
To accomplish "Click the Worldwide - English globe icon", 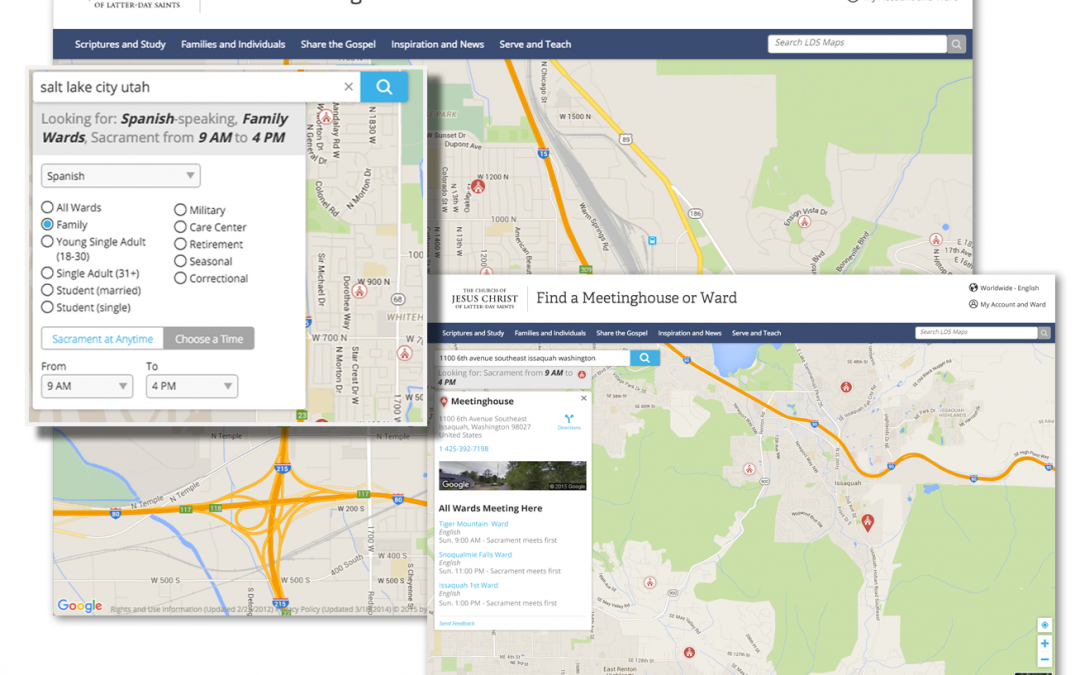I will click(974, 287).
